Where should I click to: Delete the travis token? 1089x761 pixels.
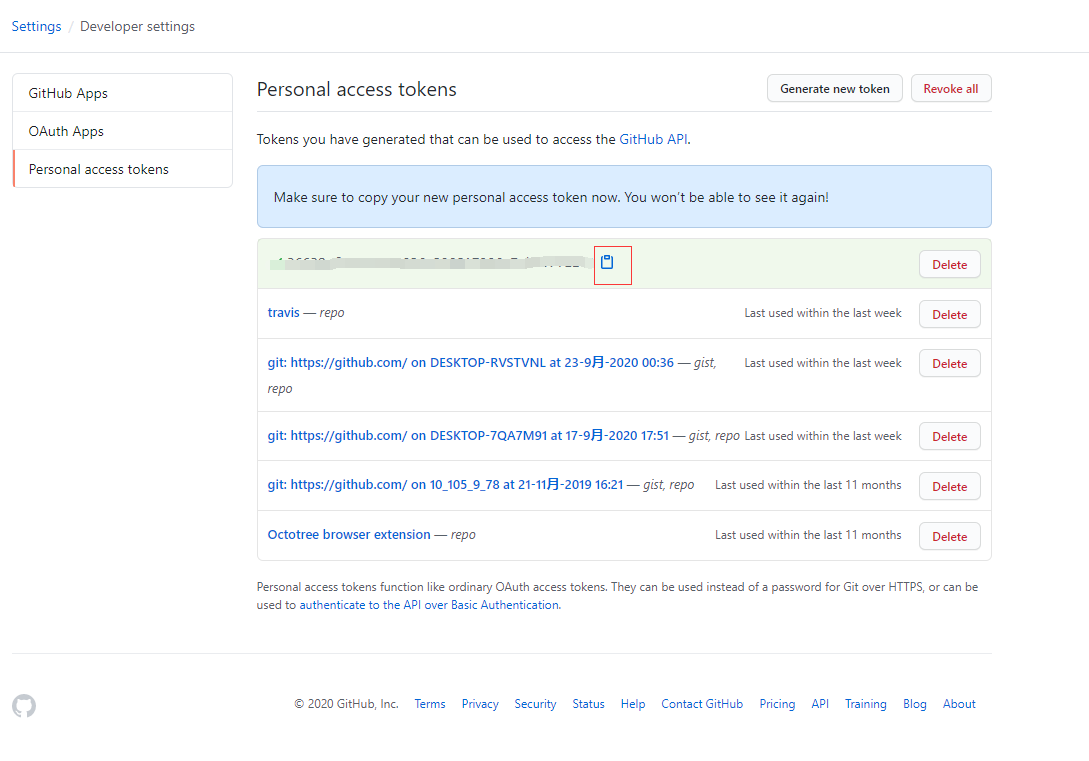(x=949, y=315)
